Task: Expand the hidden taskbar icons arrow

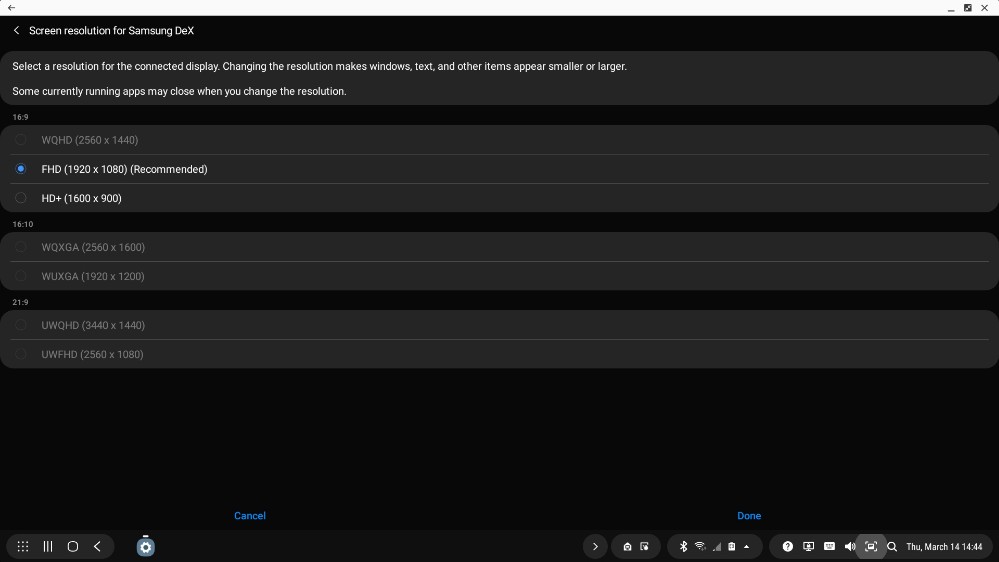Action: pos(595,547)
